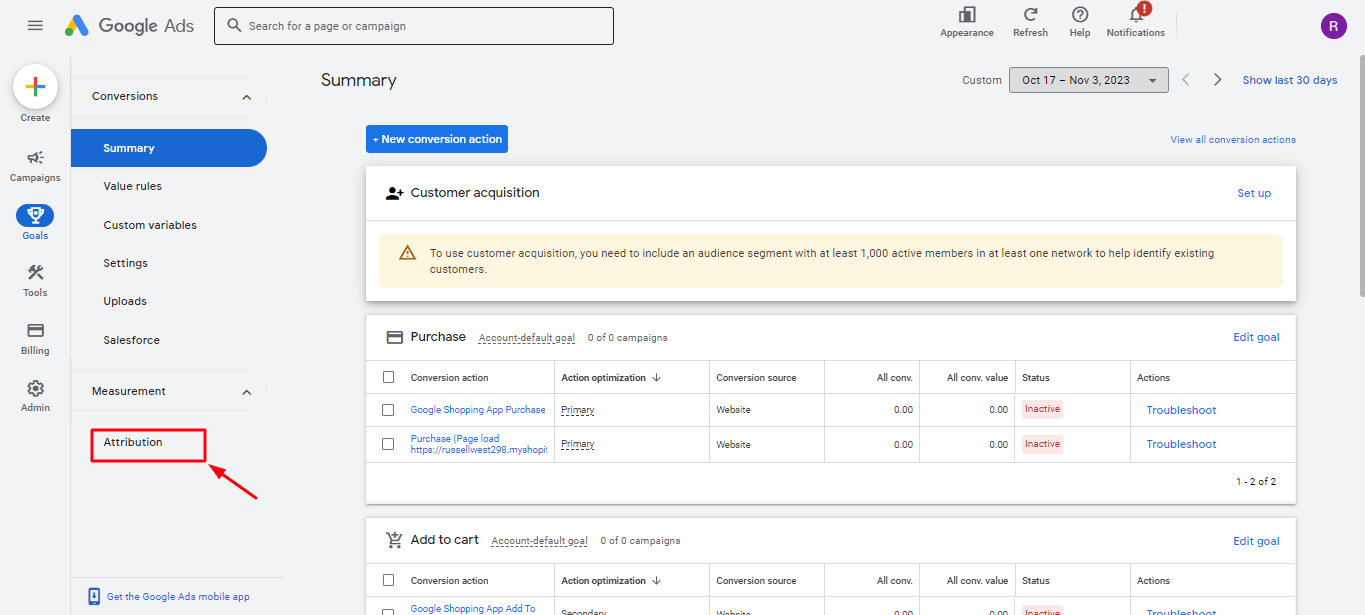The width and height of the screenshot is (1365, 615).
Task: Open Goals trophy icon
Action: coord(35,215)
